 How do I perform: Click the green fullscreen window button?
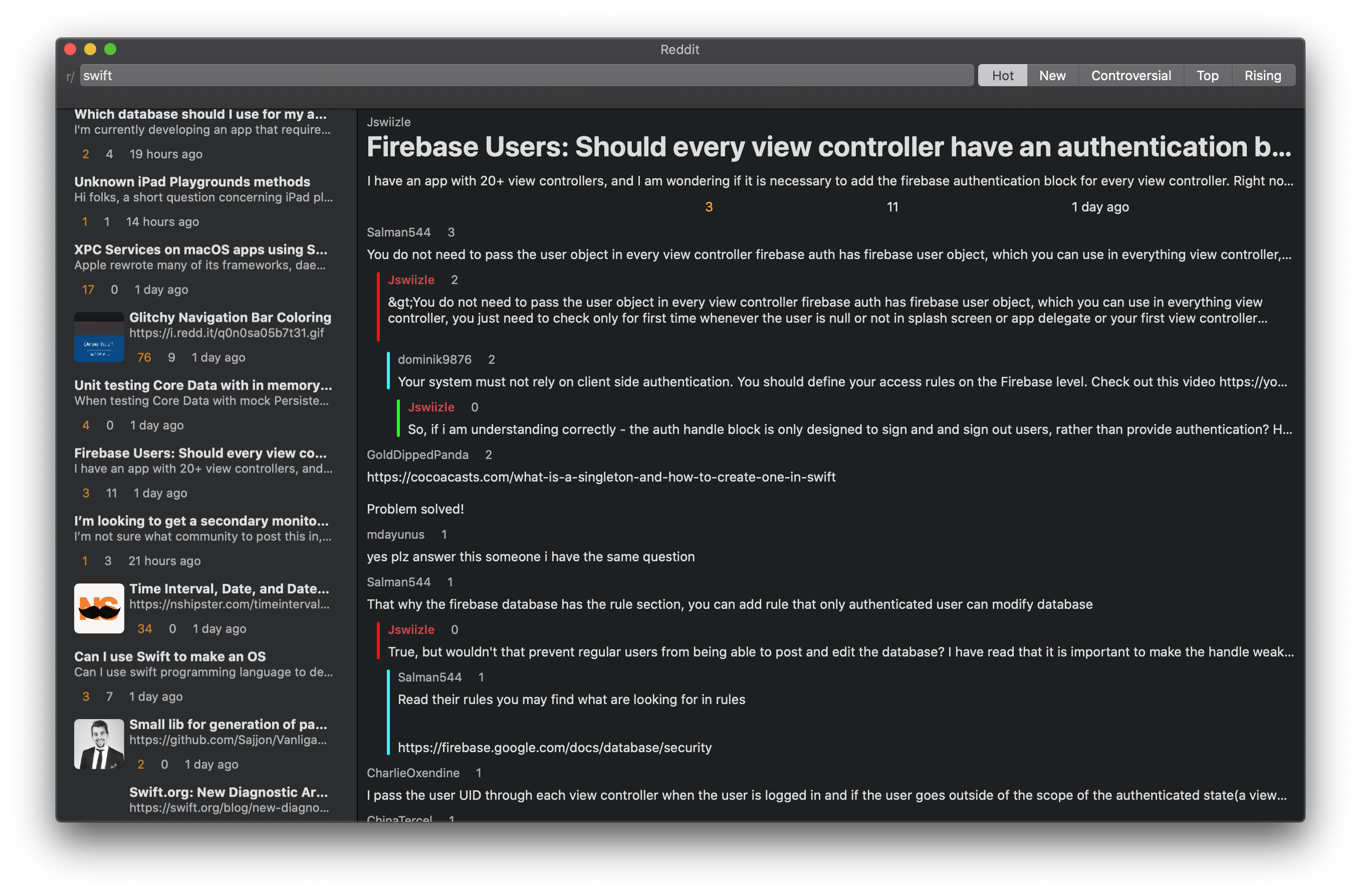click(110, 49)
